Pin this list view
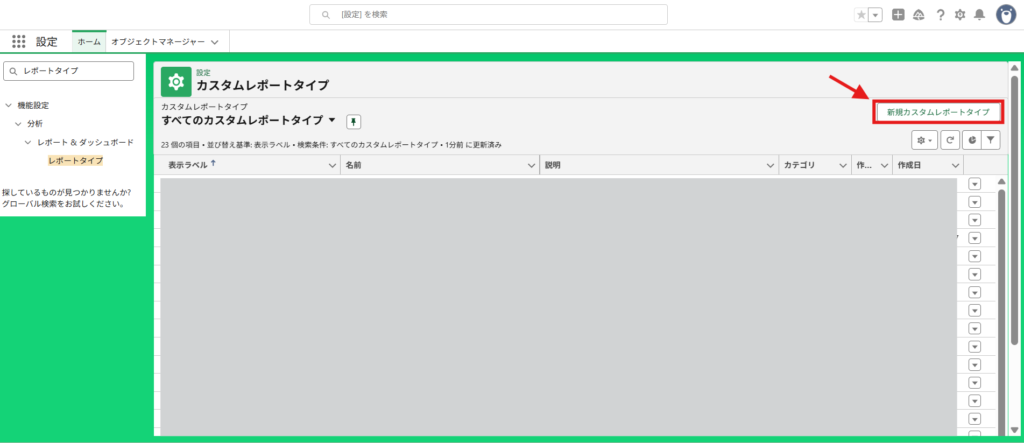The height and width of the screenshot is (443, 1024). click(353, 122)
